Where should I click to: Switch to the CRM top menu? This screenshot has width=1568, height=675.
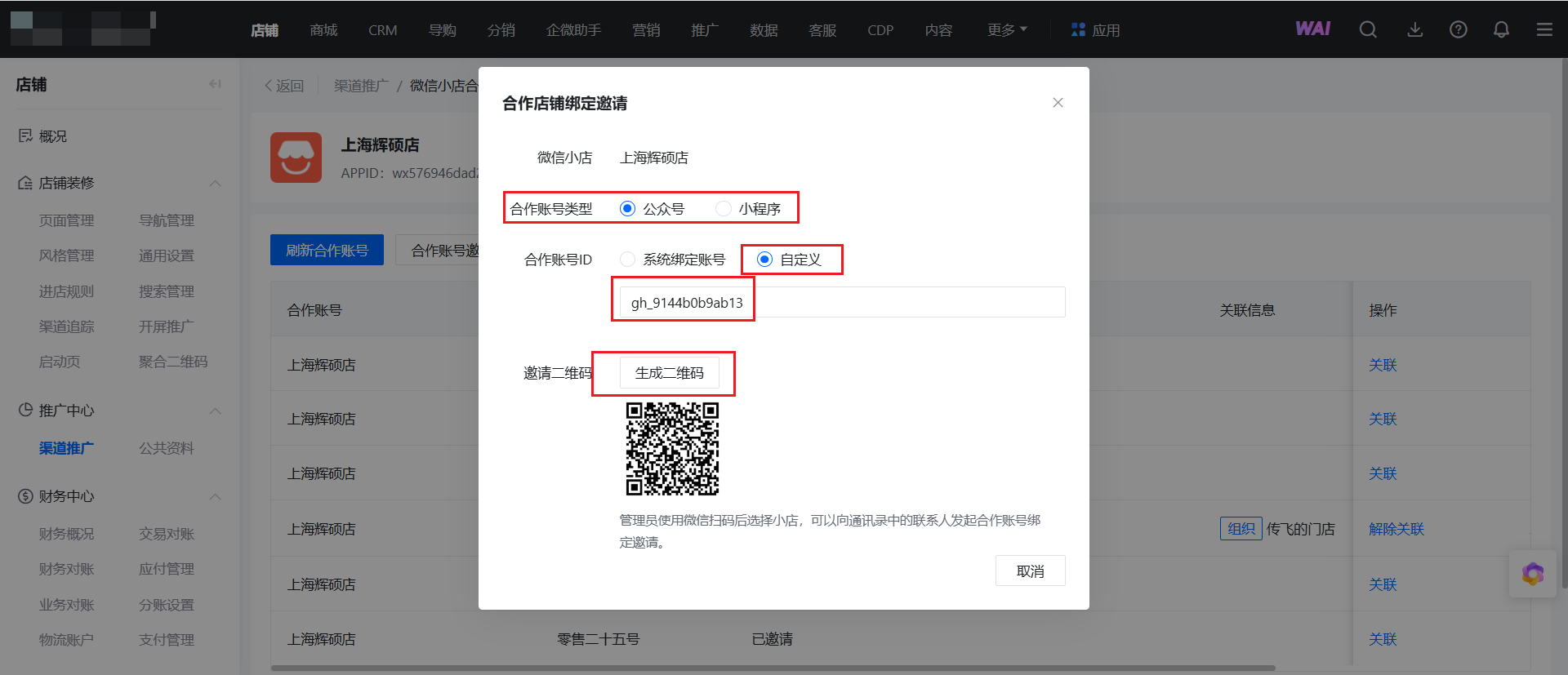[382, 30]
